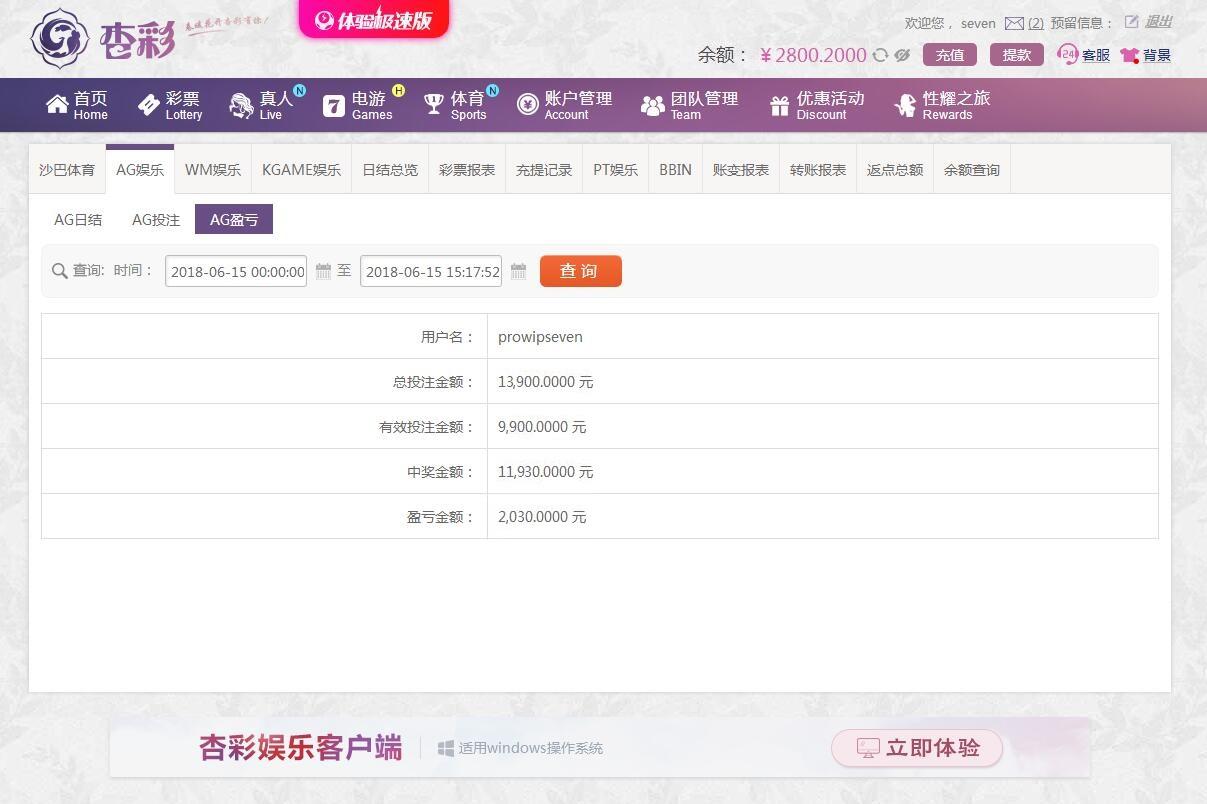This screenshot has width=1207, height=804.
Task: Open the Discount (优惠活动) gift menu
Action: [x=817, y=105]
